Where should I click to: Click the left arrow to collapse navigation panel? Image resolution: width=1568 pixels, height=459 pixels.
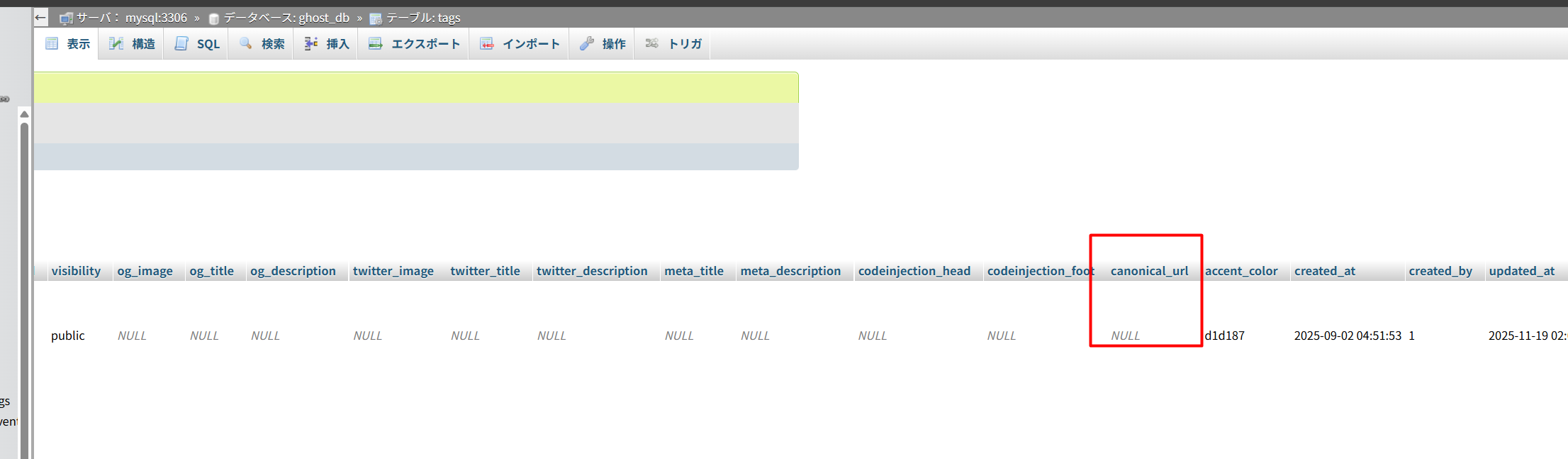(x=40, y=18)
